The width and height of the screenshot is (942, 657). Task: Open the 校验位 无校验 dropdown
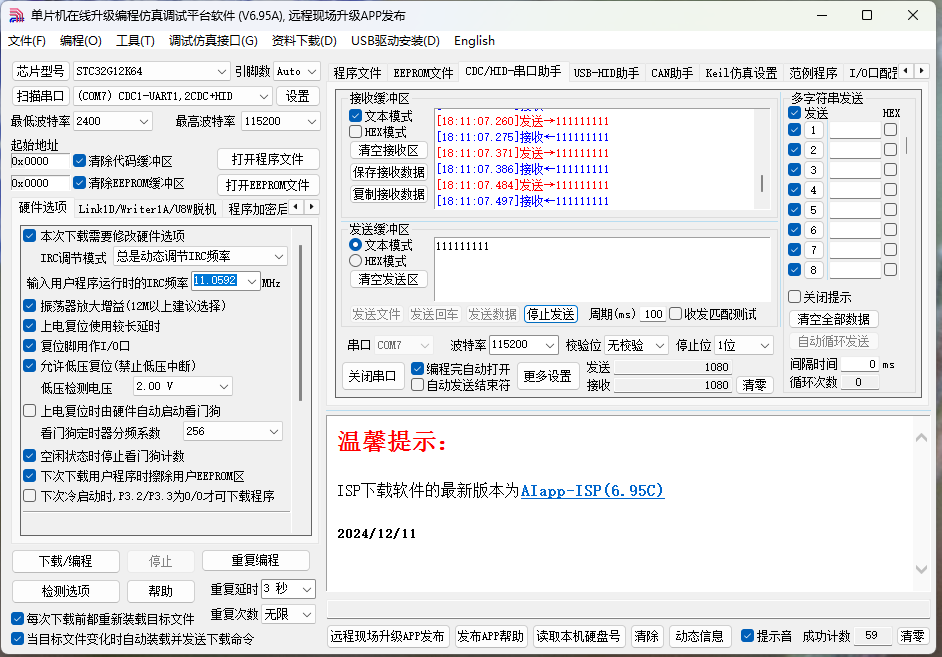(x=660, y=345)
